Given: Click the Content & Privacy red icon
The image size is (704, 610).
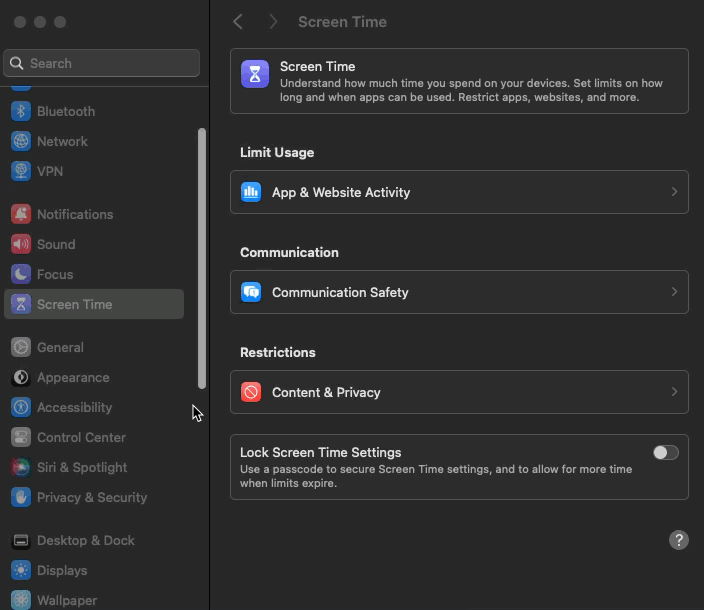Looking at the screenshot, I should click(251, 392).
